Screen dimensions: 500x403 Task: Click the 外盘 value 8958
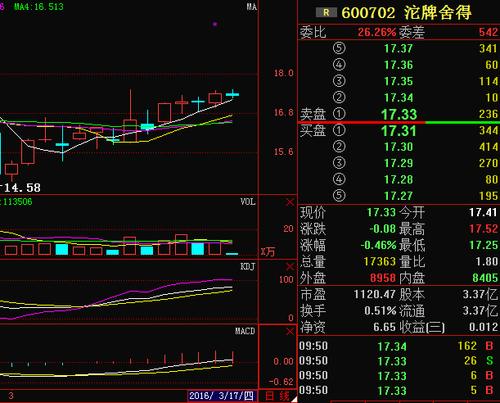pyautogui.click(x=383, y=278)
